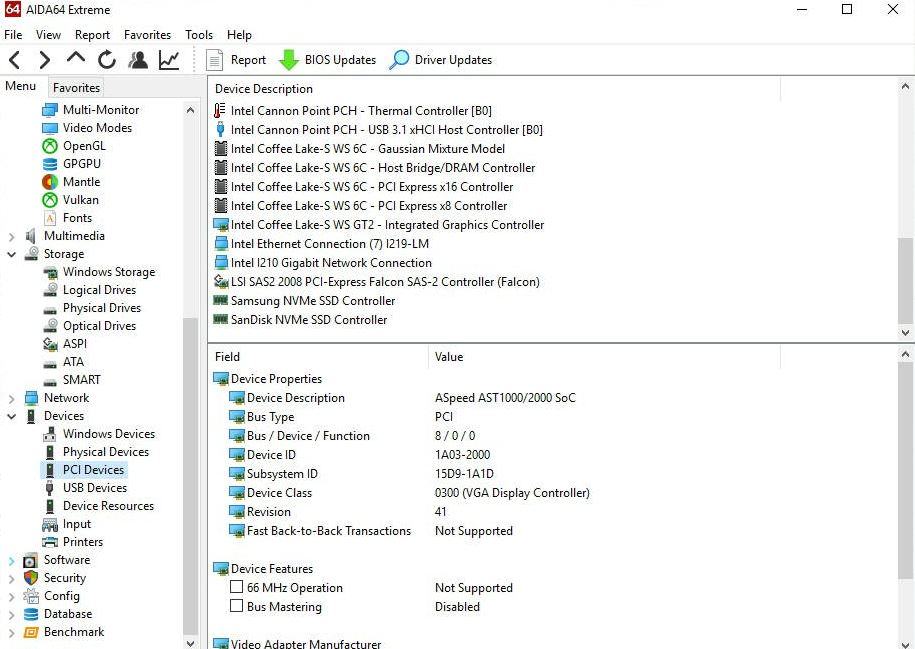Expand the Security tree node

(x=12, y=579)
